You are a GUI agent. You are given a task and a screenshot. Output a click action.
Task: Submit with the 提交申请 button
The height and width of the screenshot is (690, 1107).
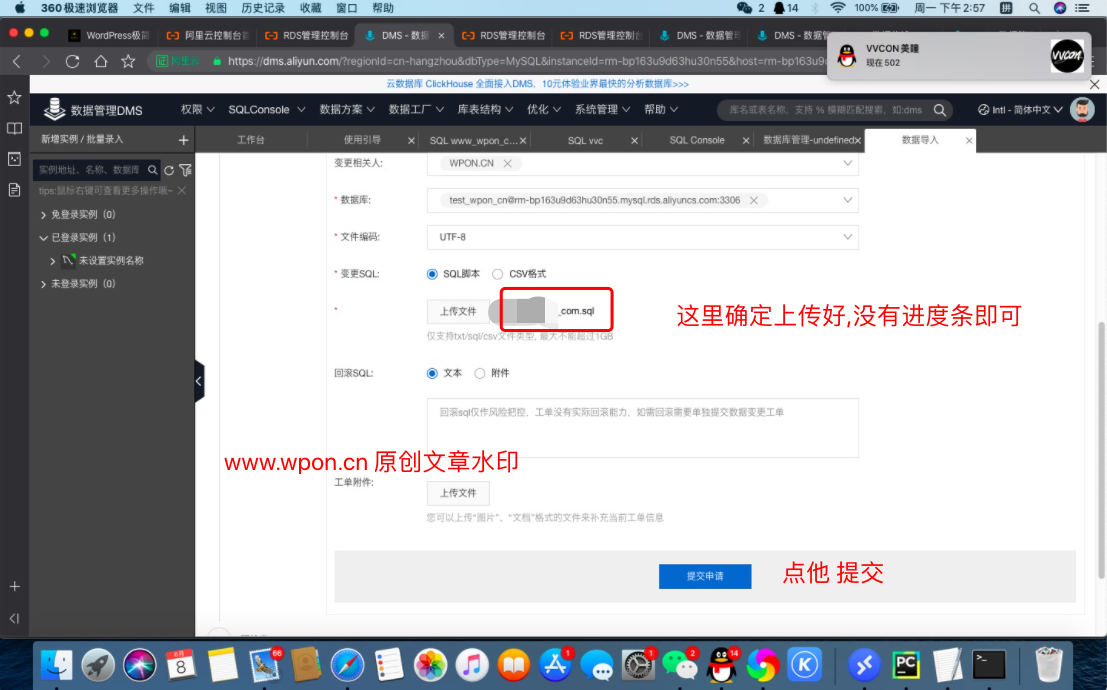pos(705,576)
